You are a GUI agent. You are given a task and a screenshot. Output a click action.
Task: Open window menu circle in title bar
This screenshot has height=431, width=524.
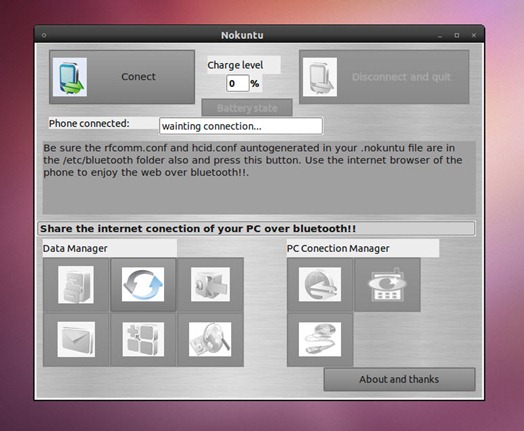click(x=44, y=35)
